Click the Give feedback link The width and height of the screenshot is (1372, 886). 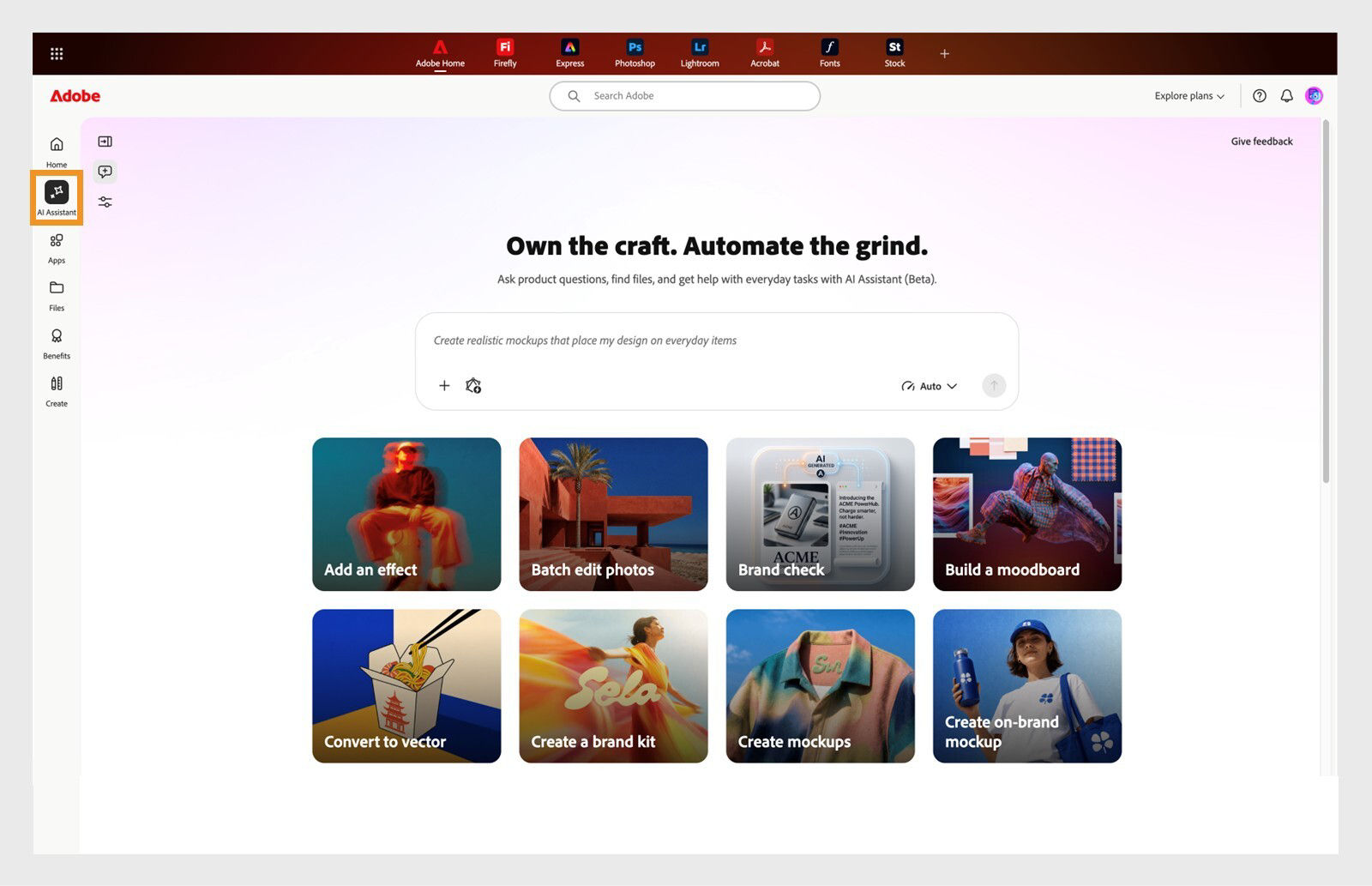pyautogui.click(x=1261, y=142)
